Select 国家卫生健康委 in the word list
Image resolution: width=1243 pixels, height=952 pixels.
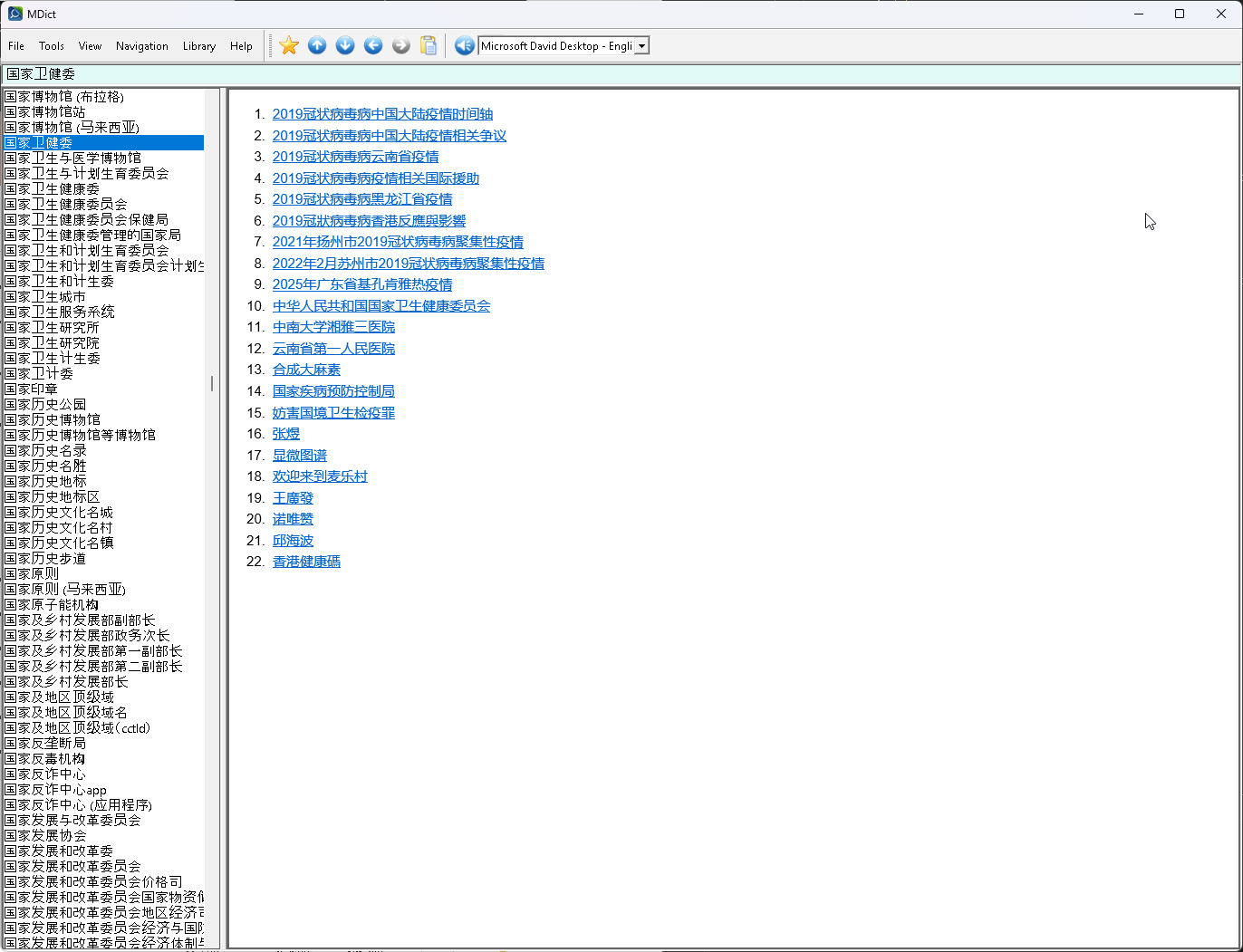[x=53, y=188]
